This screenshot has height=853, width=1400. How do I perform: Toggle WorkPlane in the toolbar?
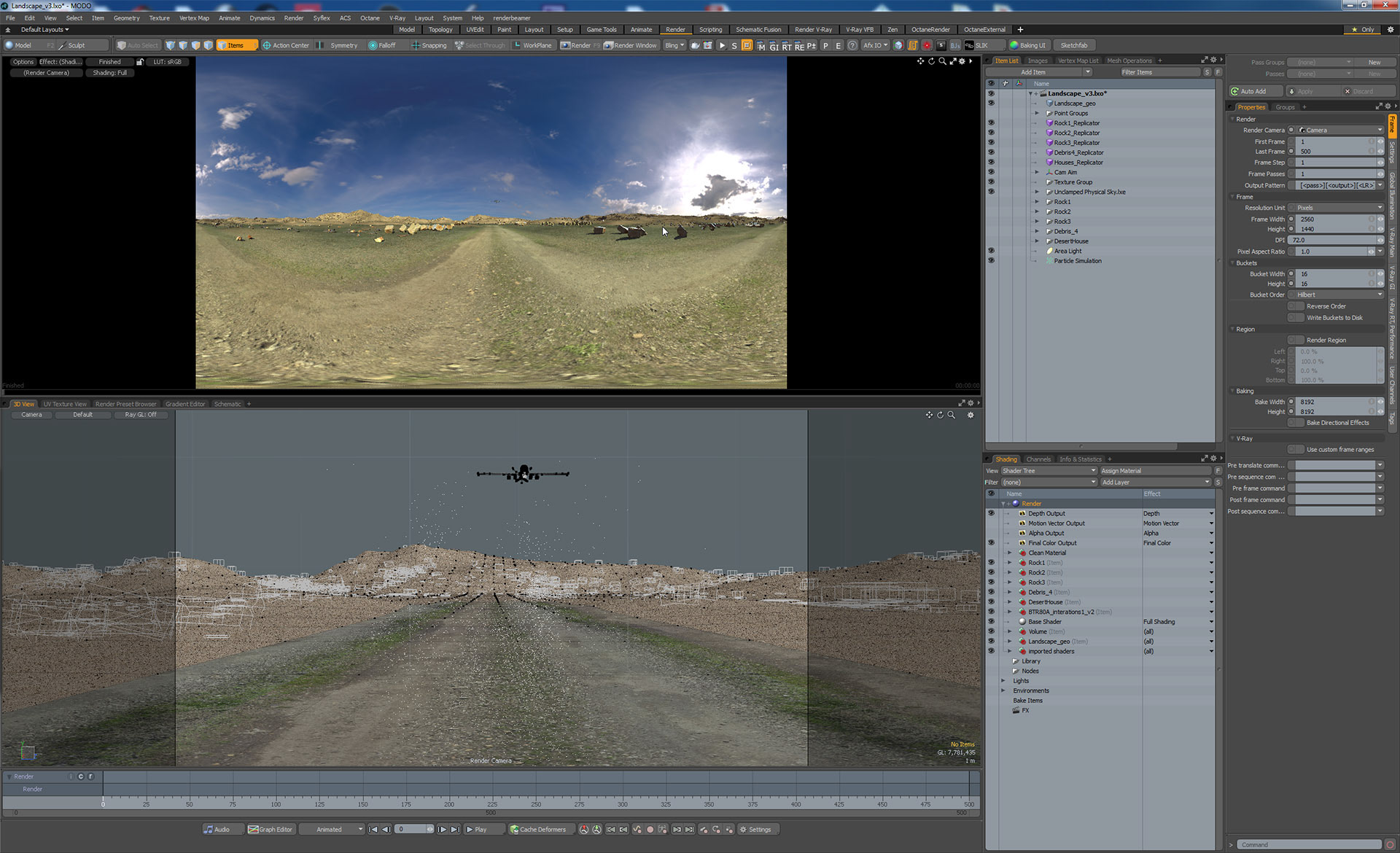pos(532,45)
